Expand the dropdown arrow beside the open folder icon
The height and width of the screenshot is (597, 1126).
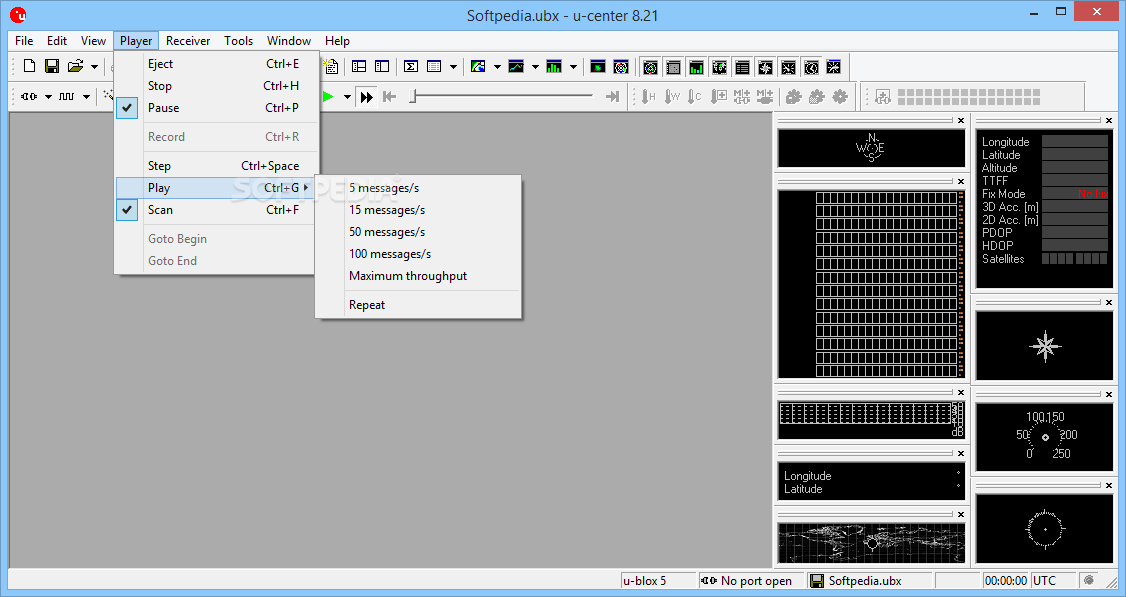(94, 67)
